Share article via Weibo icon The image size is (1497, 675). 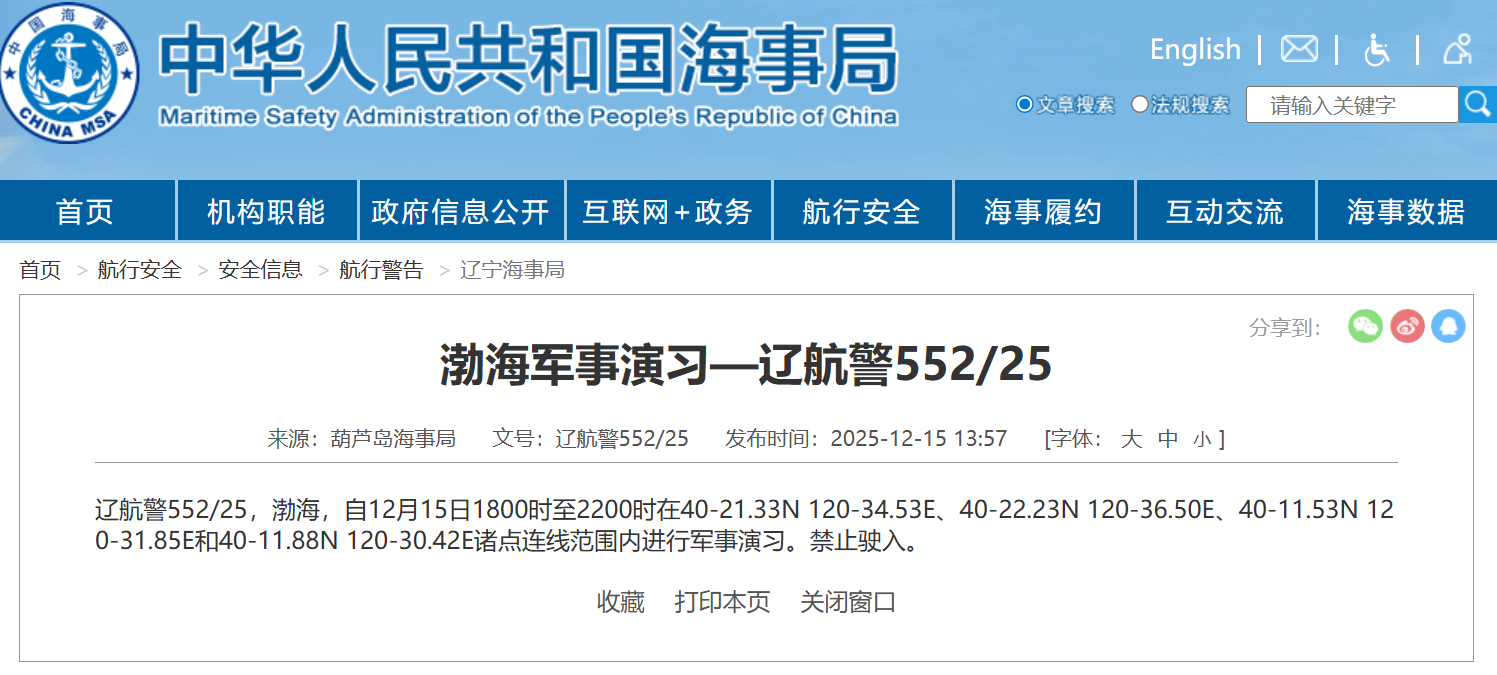tap(1407, 326)
